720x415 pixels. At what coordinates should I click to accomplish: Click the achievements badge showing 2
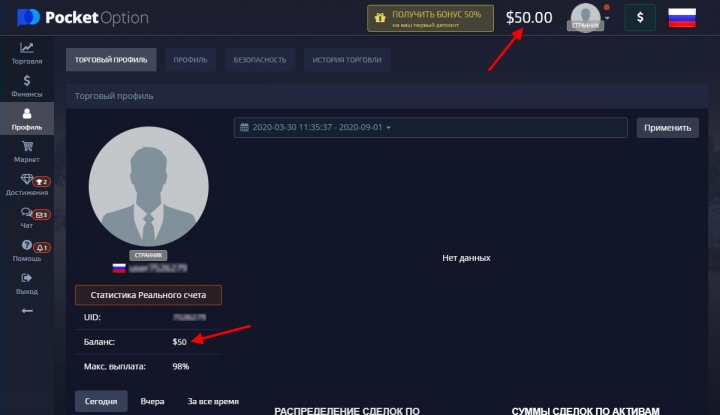tap(41, 182)
